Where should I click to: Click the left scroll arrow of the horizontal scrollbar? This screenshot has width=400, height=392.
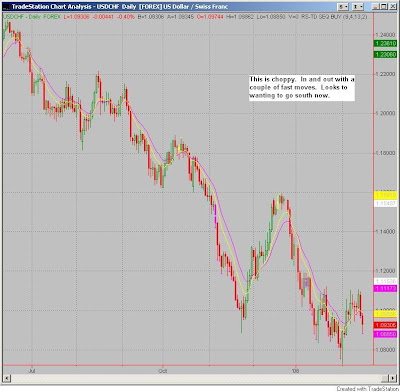tap(6, 378)
